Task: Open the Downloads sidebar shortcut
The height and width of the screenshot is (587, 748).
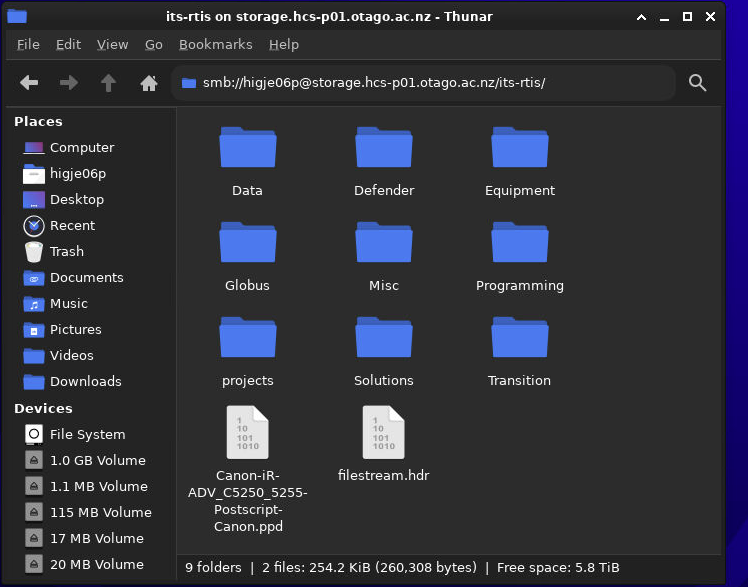Action: pyautogui.click(x=85, y=382)
